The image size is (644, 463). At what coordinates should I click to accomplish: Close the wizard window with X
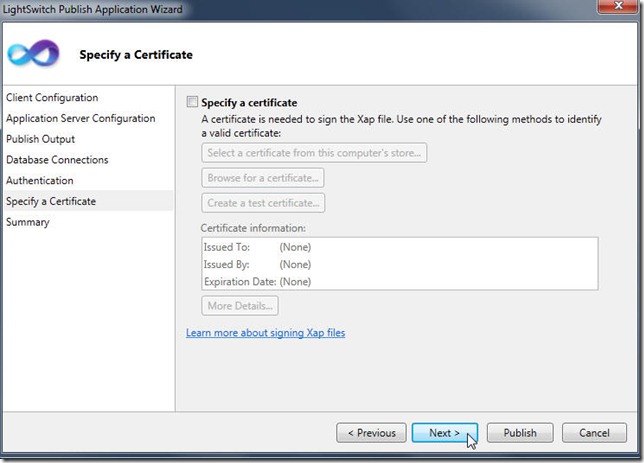point(619,6)
